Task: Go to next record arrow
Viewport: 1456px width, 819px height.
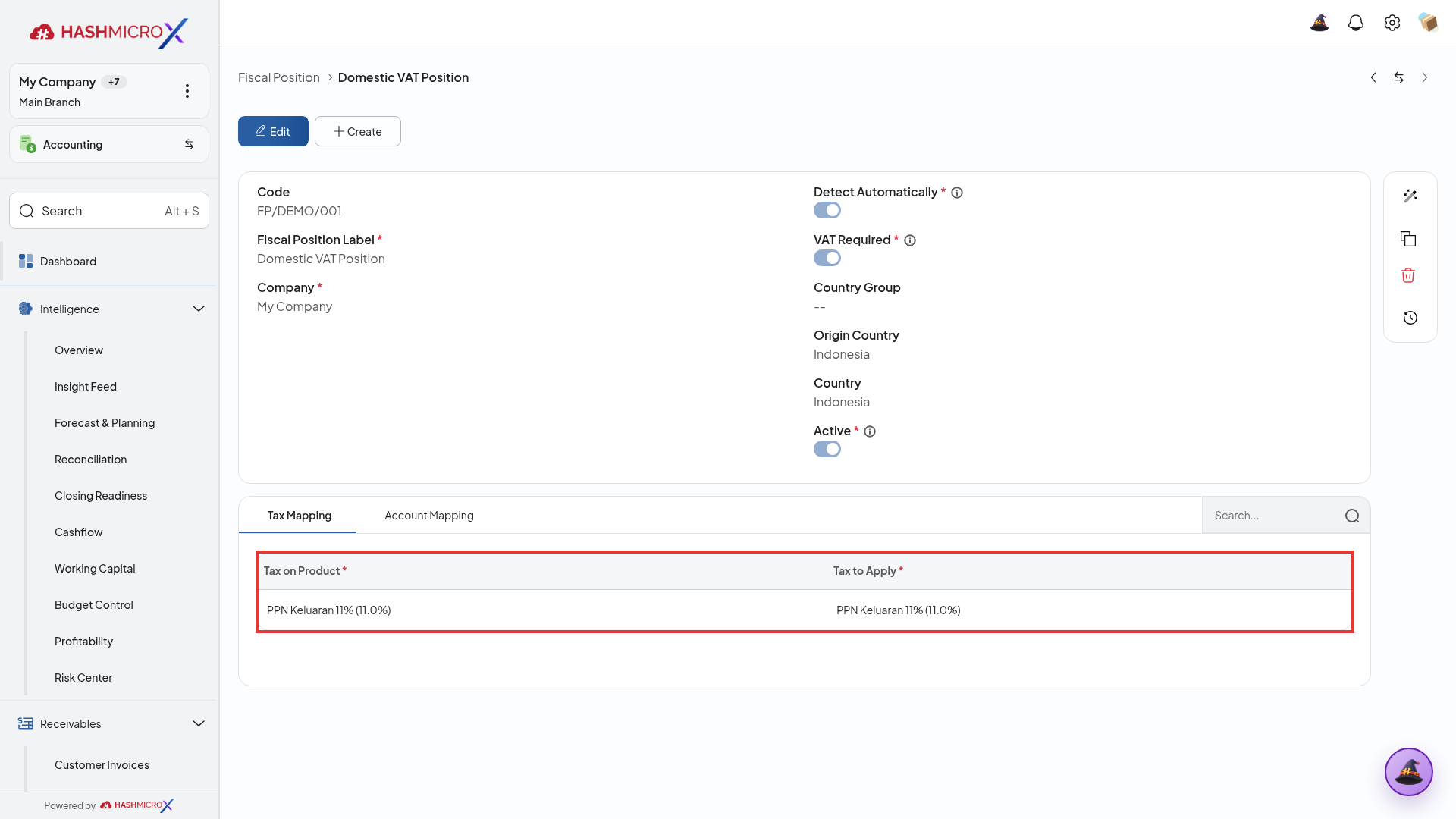Action: 1425,77
